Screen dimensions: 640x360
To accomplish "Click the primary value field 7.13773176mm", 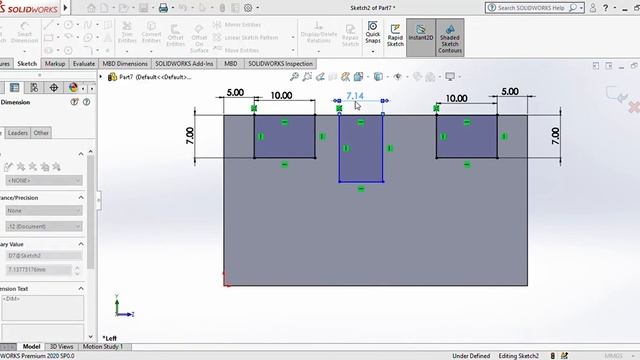I will point(39,270).
